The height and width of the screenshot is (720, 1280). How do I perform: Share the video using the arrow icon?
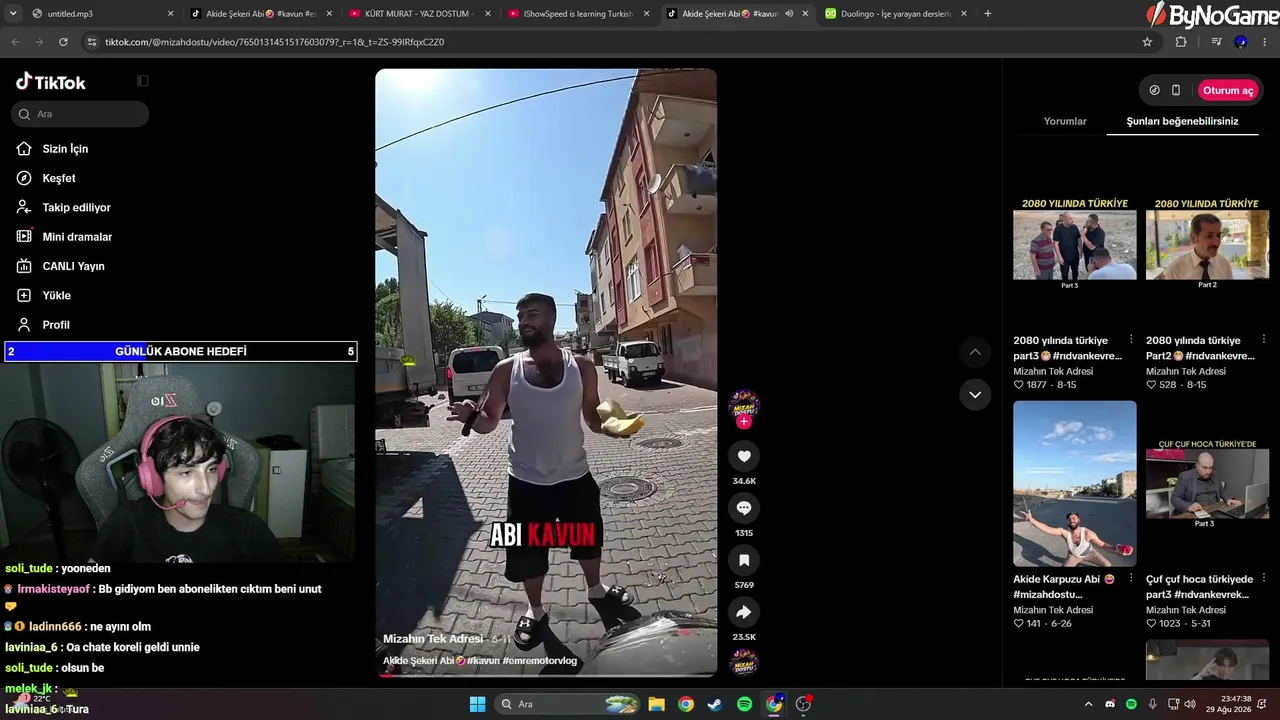pyautogui.click(x=744, y=612)
